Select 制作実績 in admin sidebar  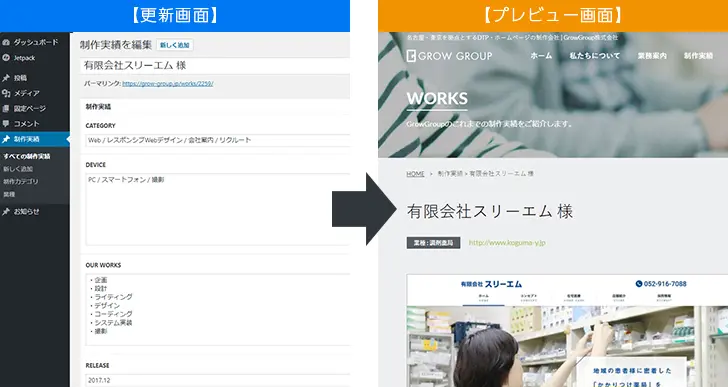(x=35, y=139)
